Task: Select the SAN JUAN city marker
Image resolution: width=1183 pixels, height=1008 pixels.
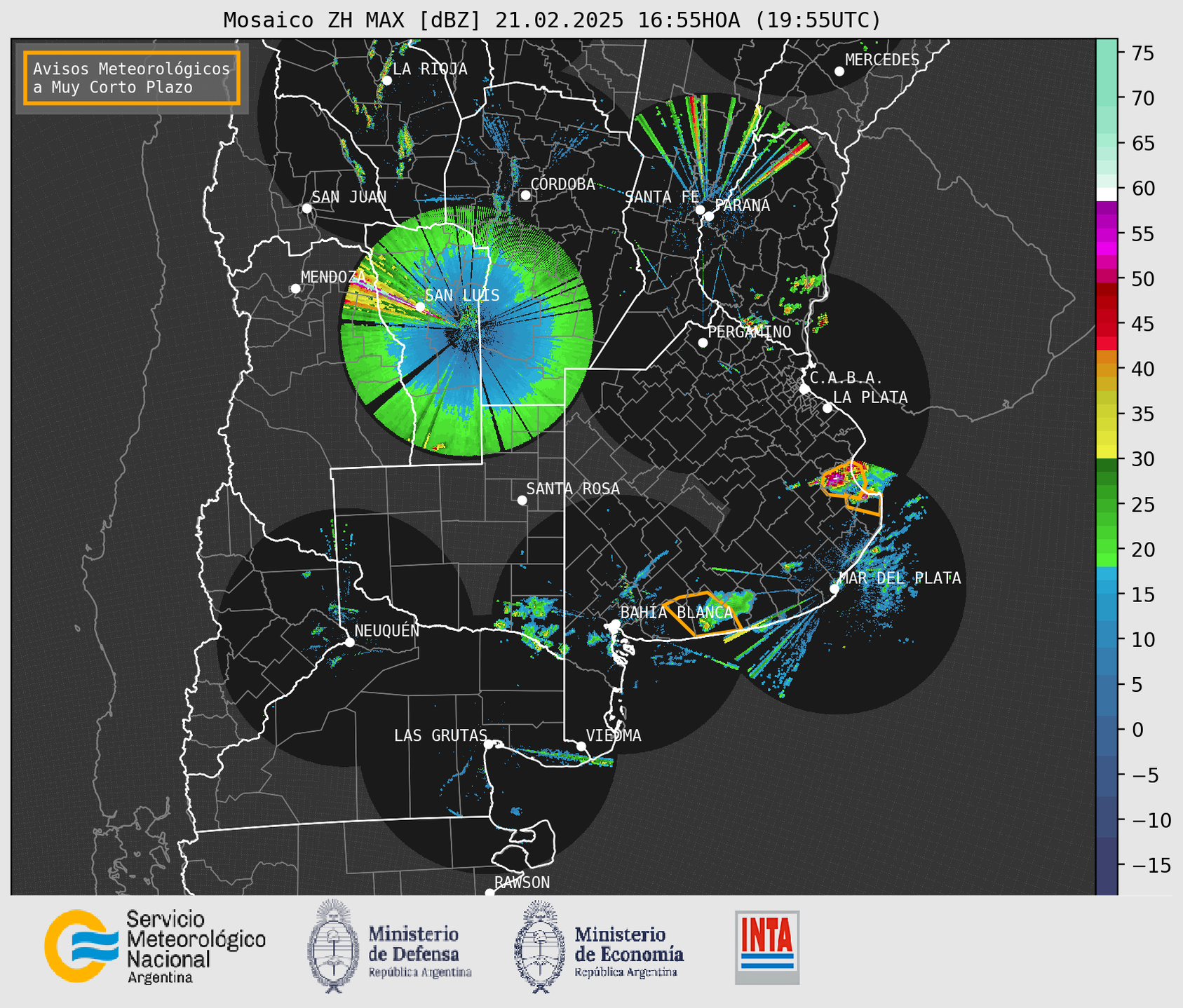Action: pos(306,208)
